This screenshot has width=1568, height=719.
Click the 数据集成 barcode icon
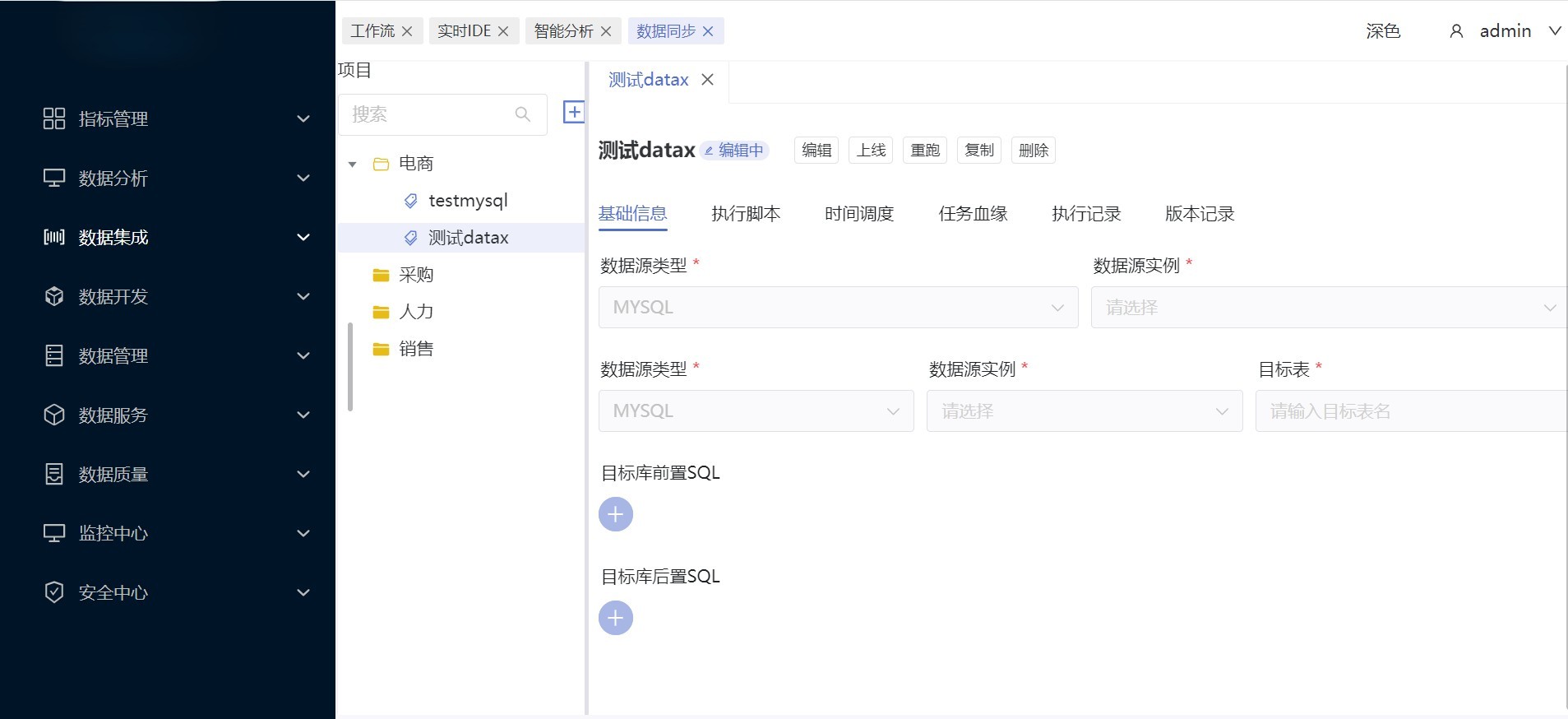[54, 237]
